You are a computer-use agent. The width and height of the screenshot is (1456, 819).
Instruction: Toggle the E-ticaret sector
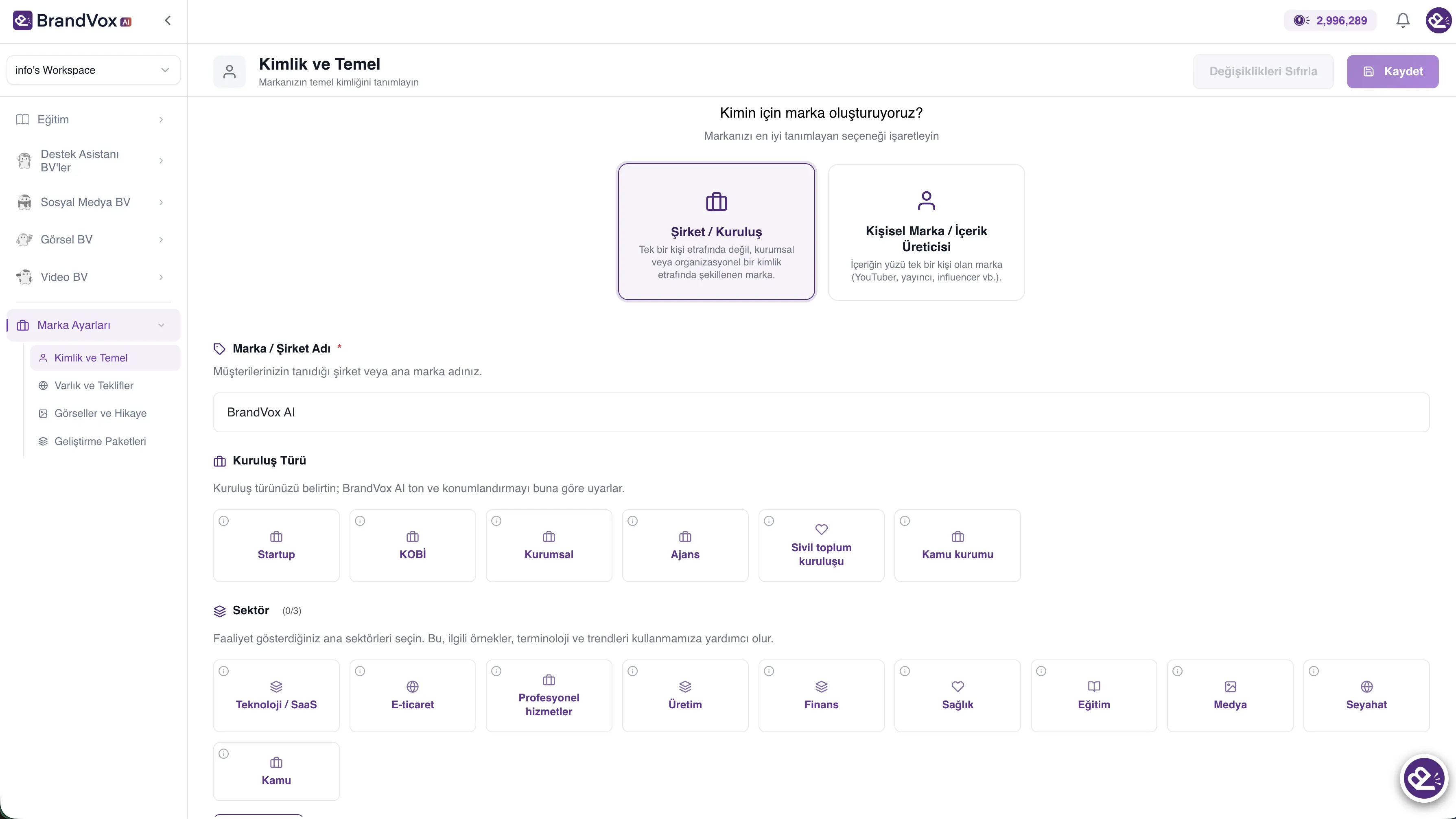point(413,696)
